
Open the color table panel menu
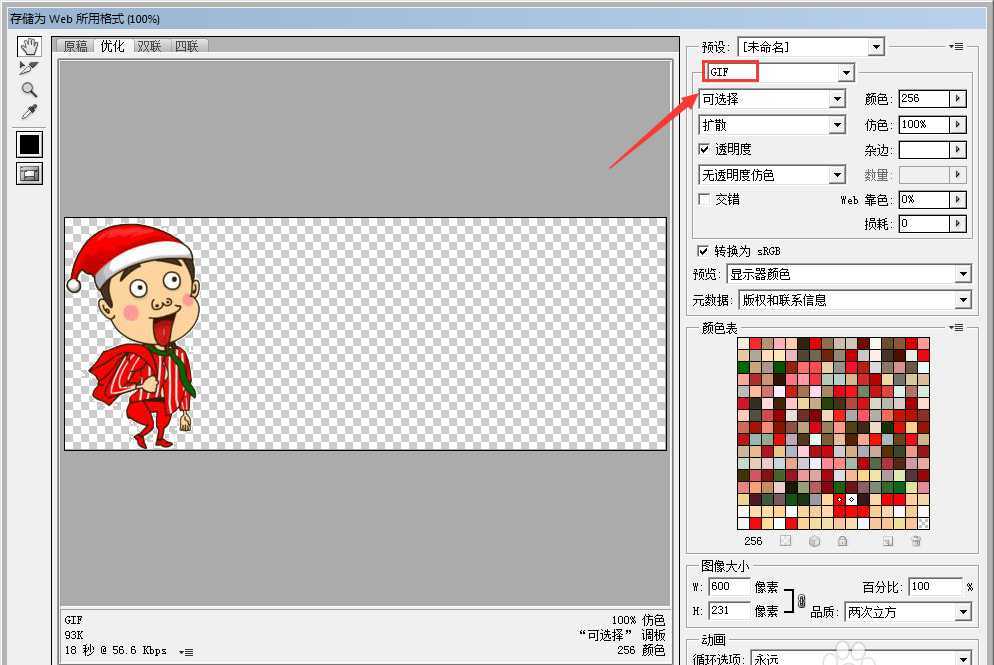pyautogui.click(x=957, y=327)
